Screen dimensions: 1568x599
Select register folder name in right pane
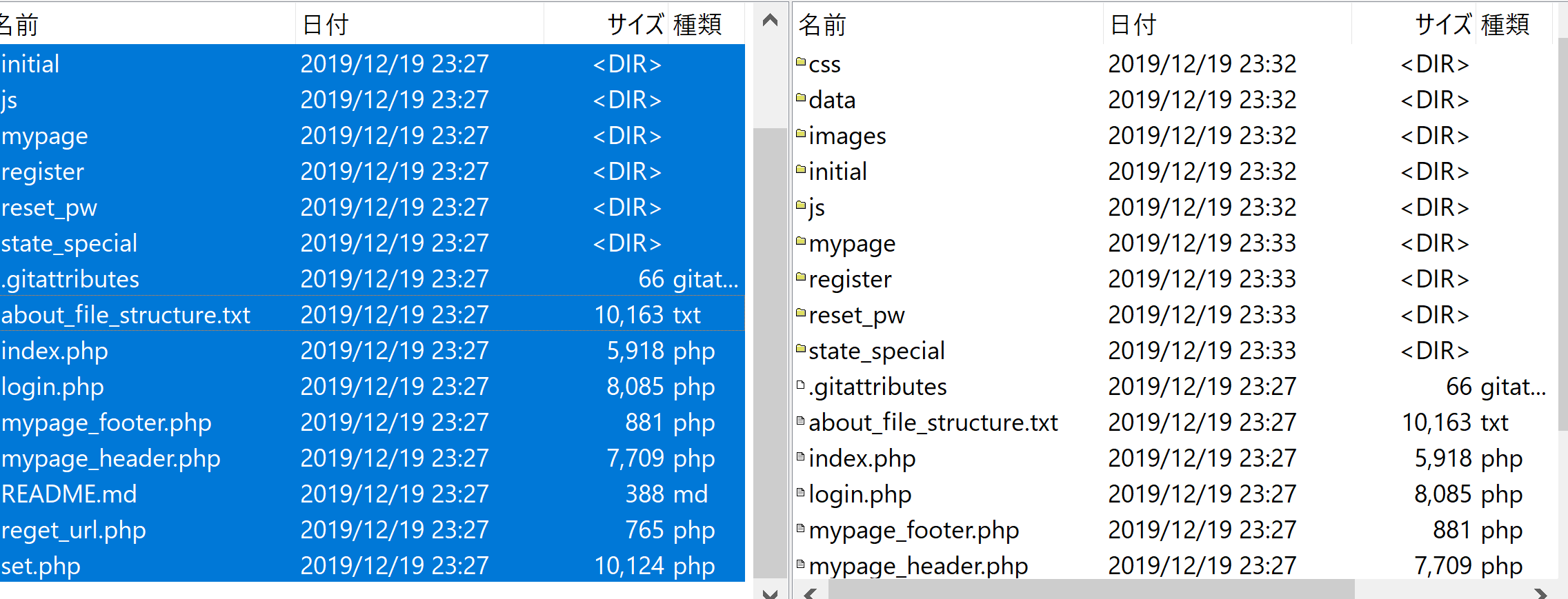coord(850,279)
